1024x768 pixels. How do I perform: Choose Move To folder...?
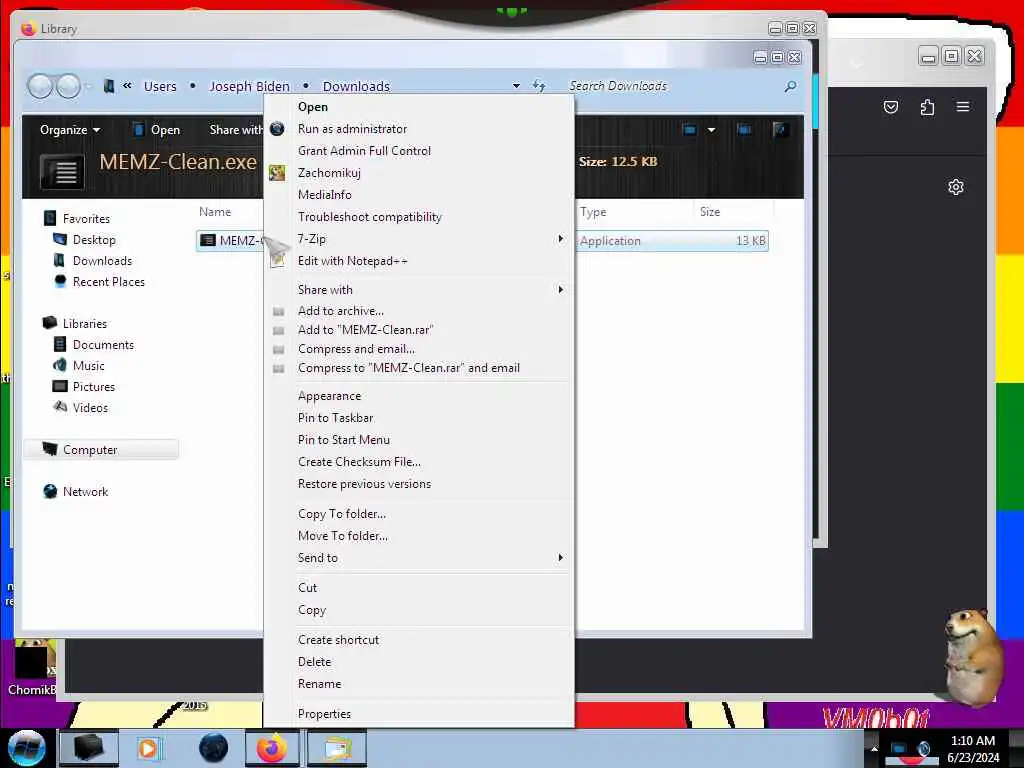[342, 536]
